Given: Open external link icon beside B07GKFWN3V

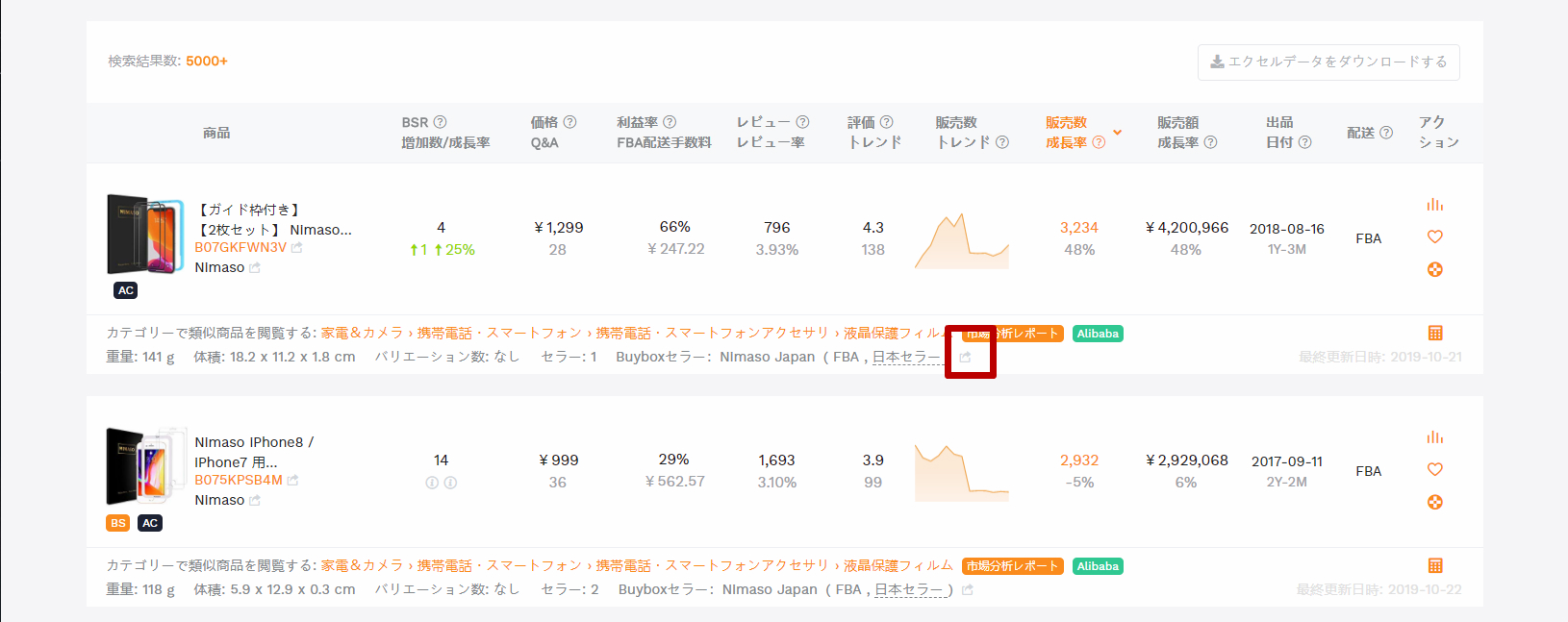Looking at the screenshot, I should point(296,247).
